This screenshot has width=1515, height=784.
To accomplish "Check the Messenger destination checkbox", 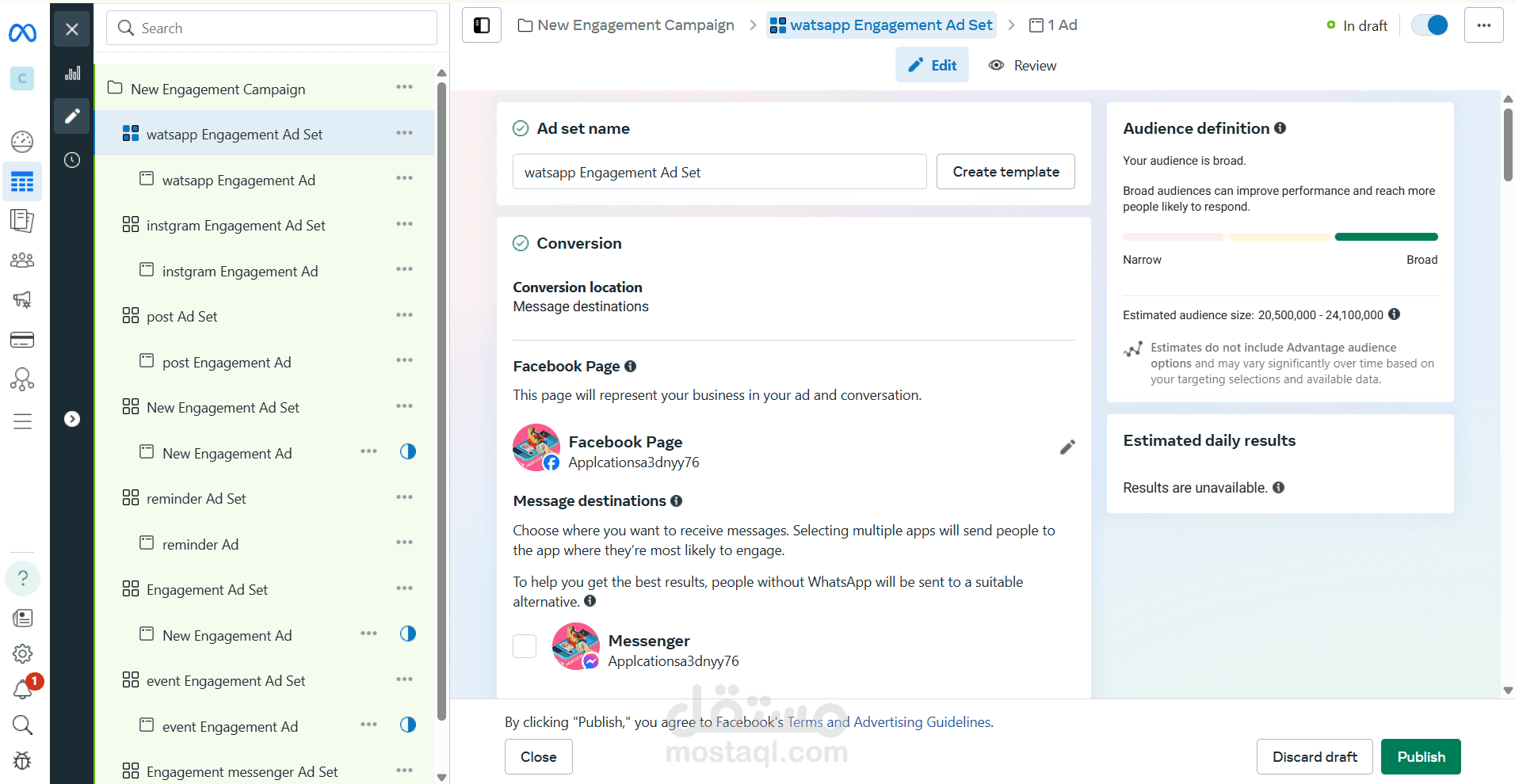I will click(525, 646).
